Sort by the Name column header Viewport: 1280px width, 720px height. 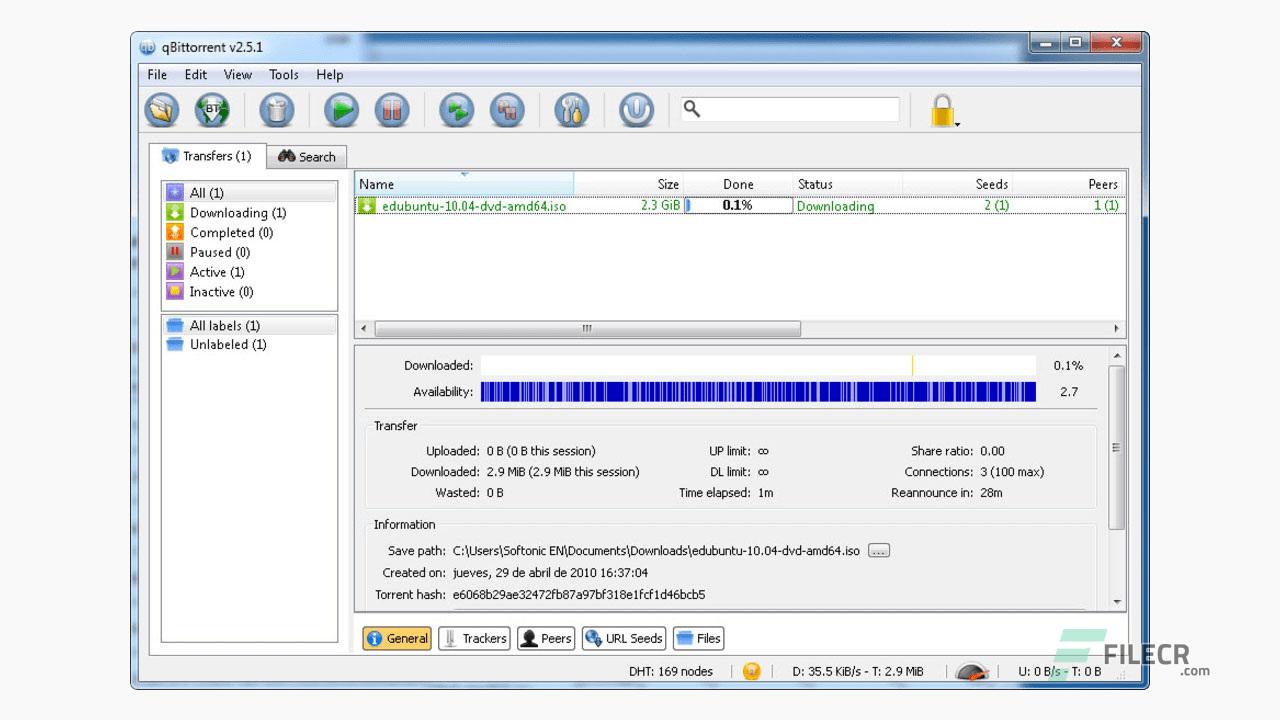tap(464, 184)
